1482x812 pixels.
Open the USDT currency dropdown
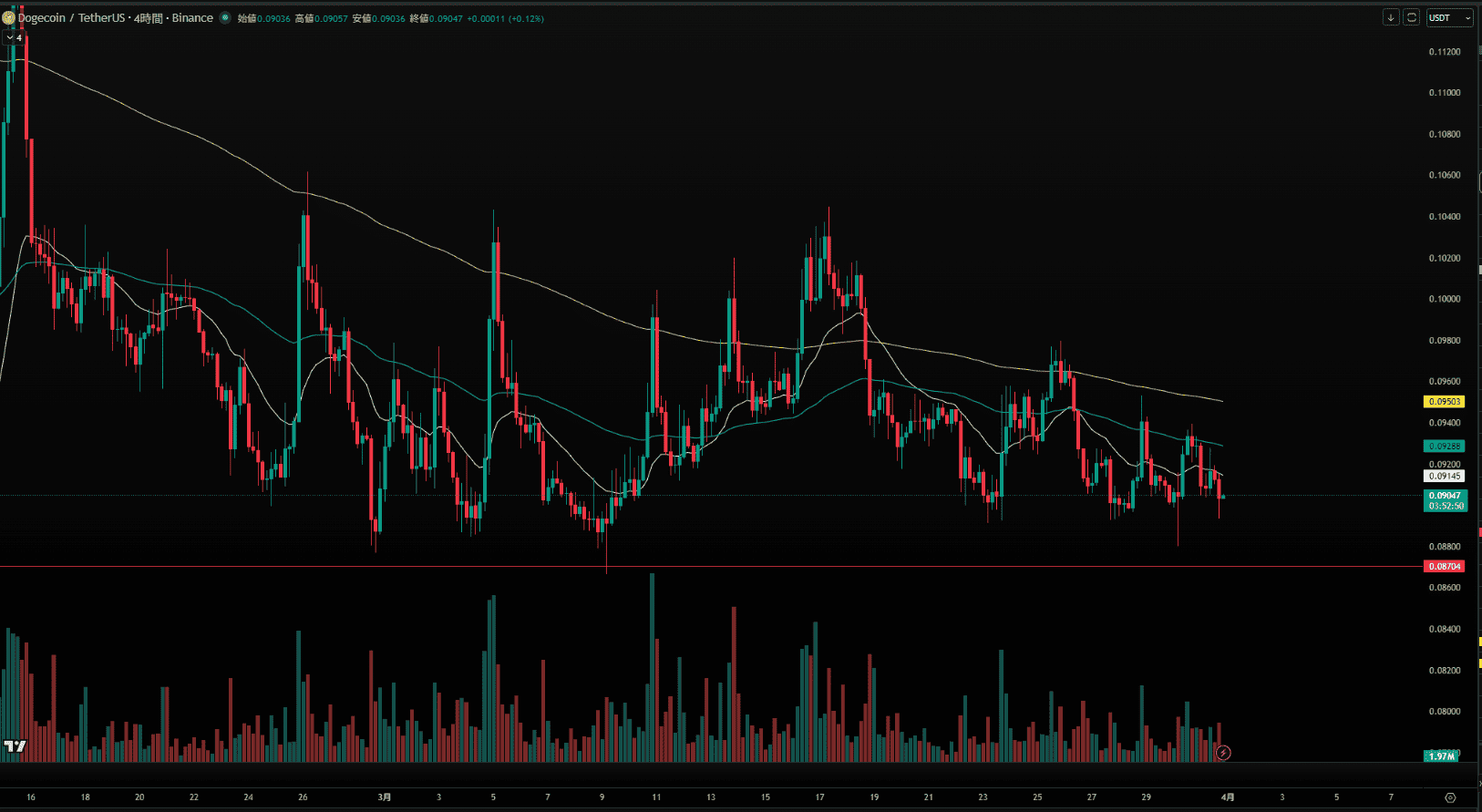[x=1449, y=17]
